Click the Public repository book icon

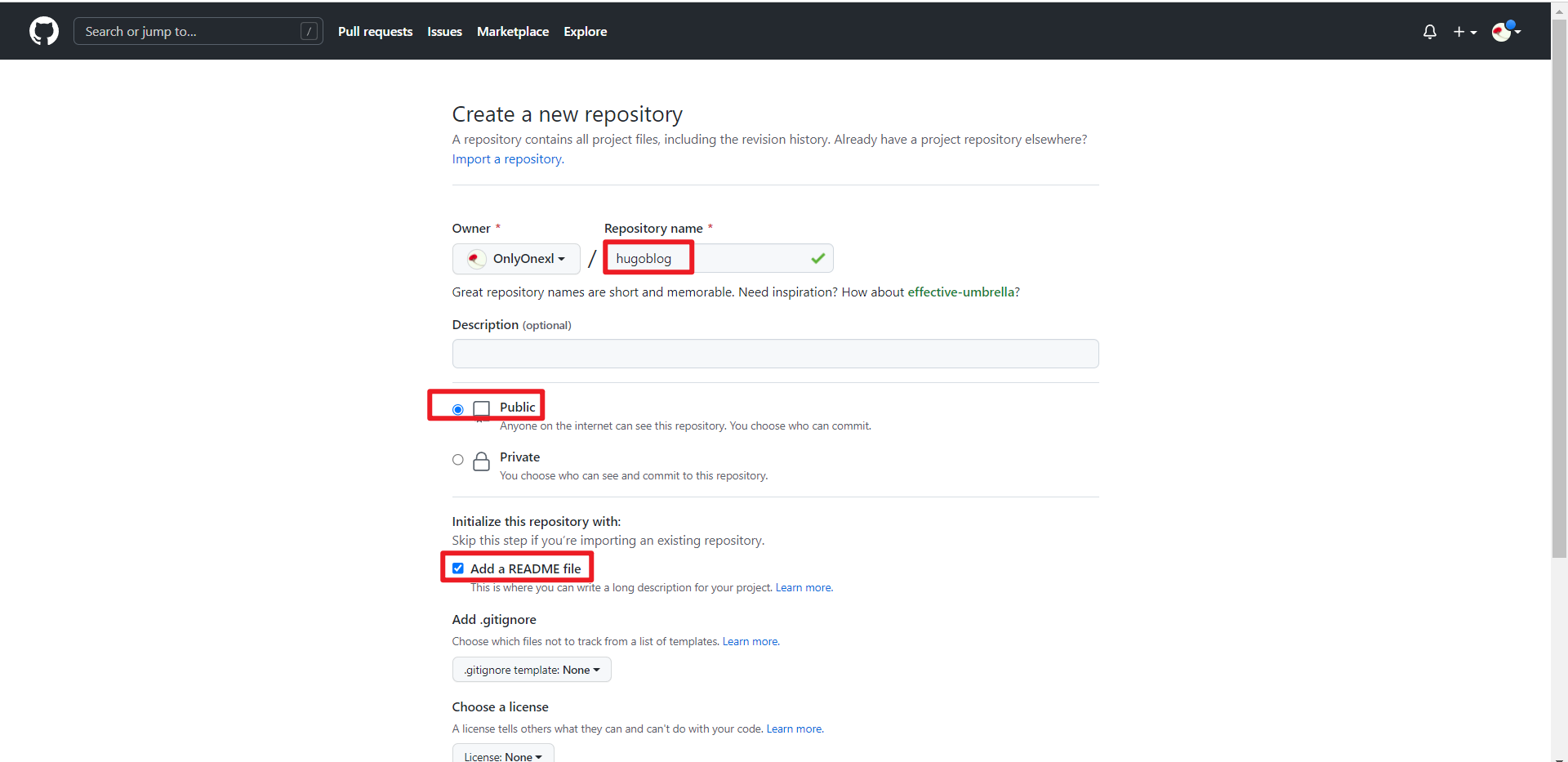(x=482, y=408)
